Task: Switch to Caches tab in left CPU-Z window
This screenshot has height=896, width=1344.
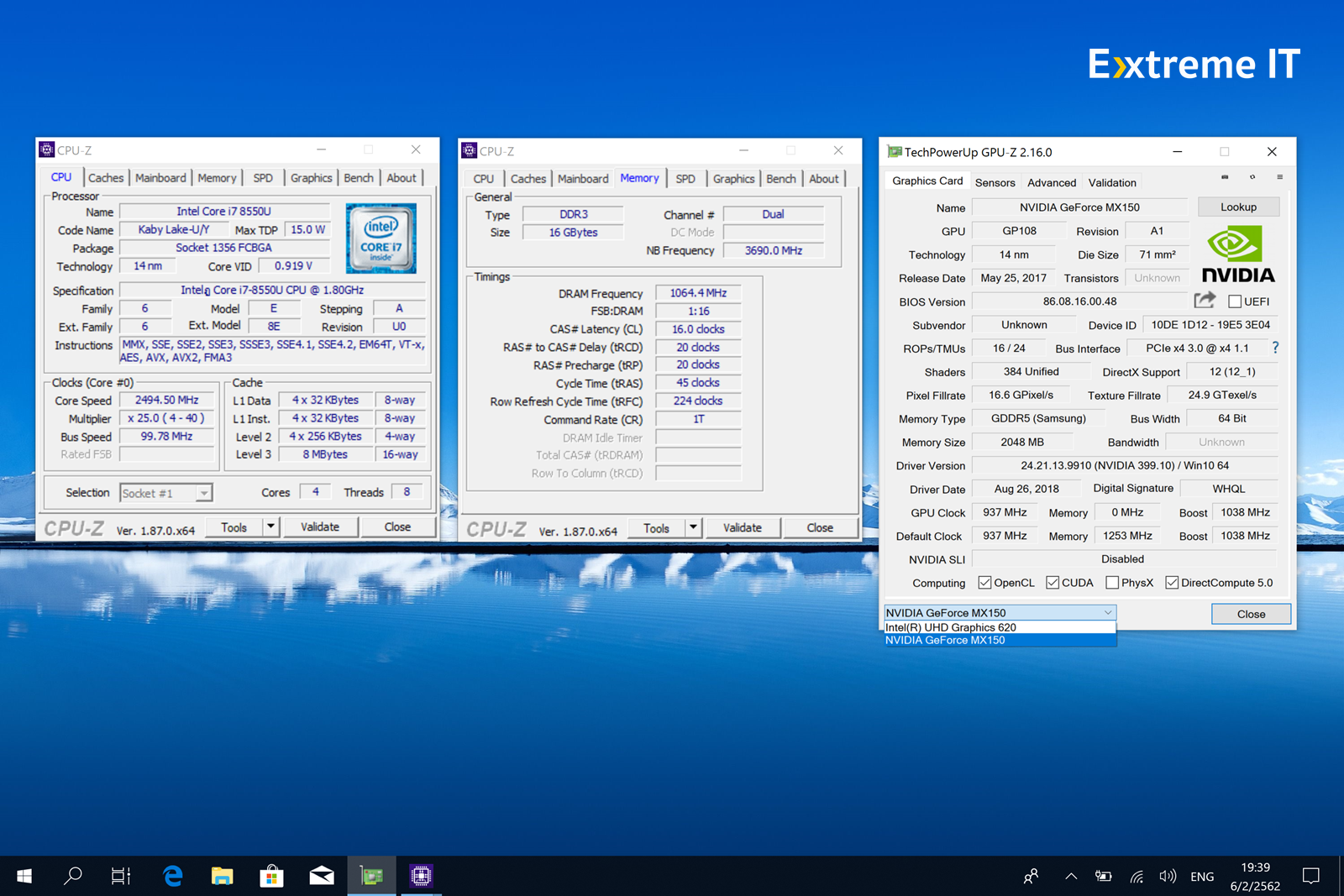Action: tap(106, 178)
